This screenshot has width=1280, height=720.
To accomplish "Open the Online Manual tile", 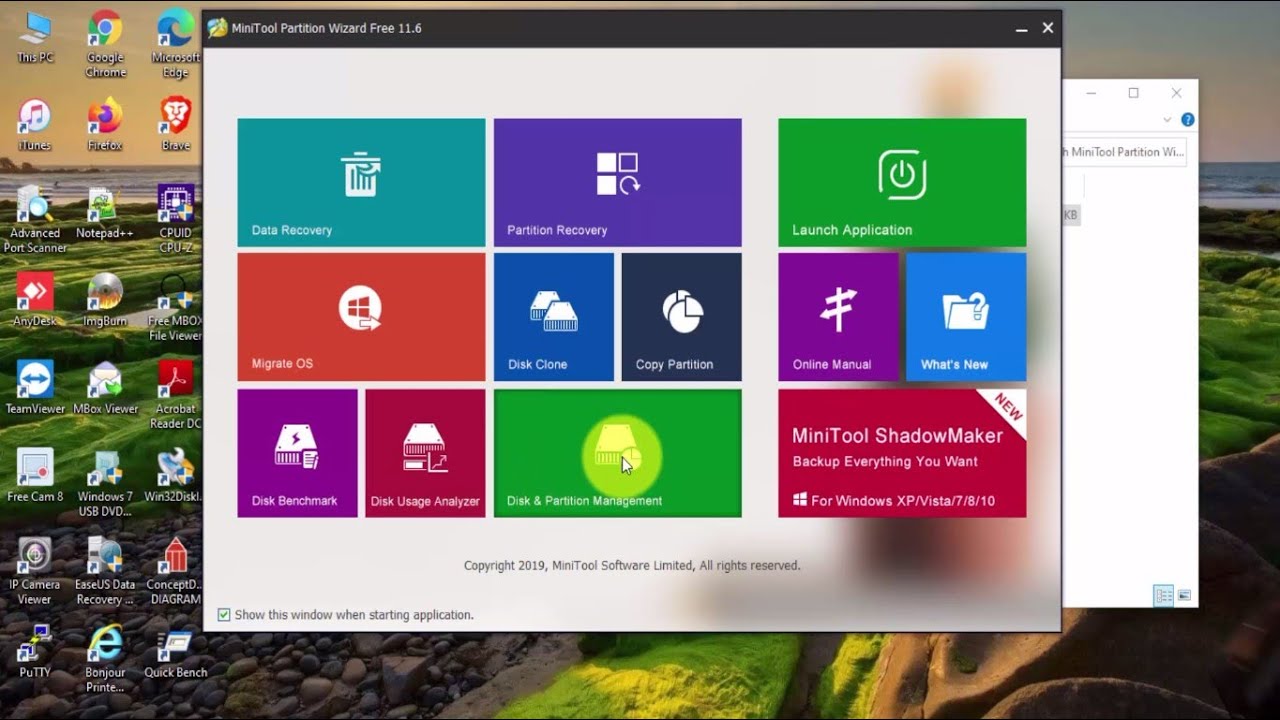I will pyautogui.click(x=838, y=317).
